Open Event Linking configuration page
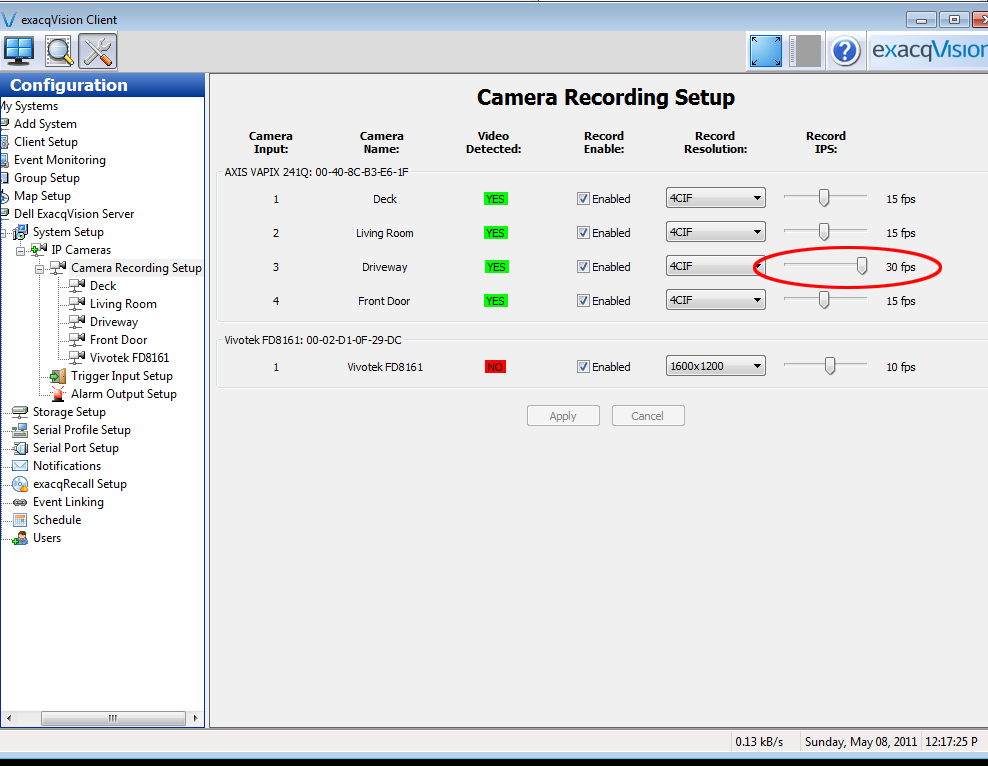988x766 pixels. tap(68, 502)
